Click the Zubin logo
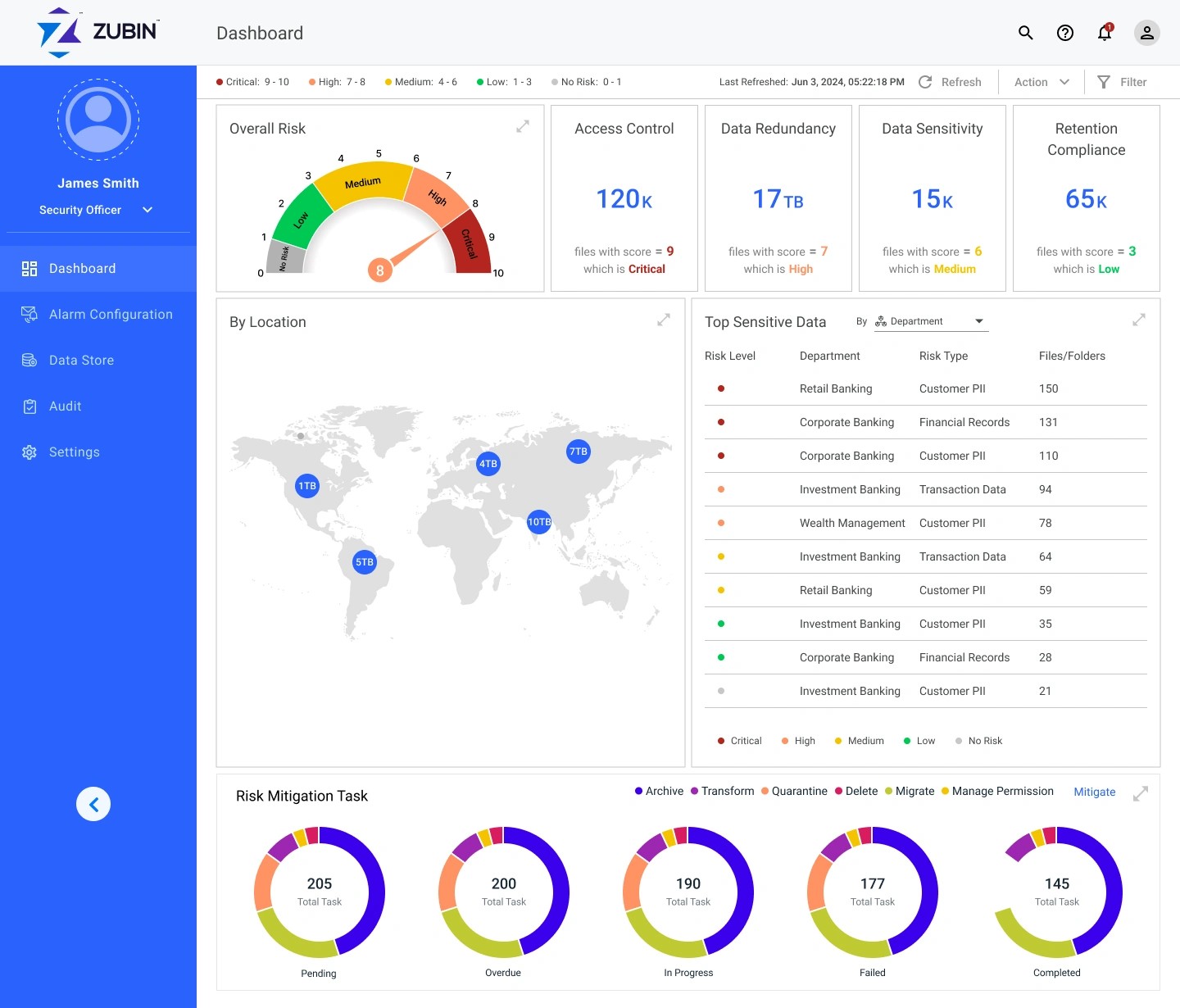 coord(98,33)
